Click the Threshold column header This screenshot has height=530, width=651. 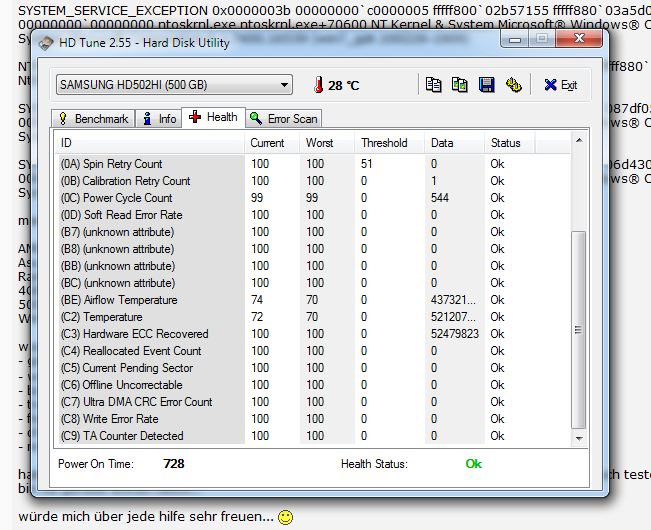pyautogui.click(x=389, y=143)
